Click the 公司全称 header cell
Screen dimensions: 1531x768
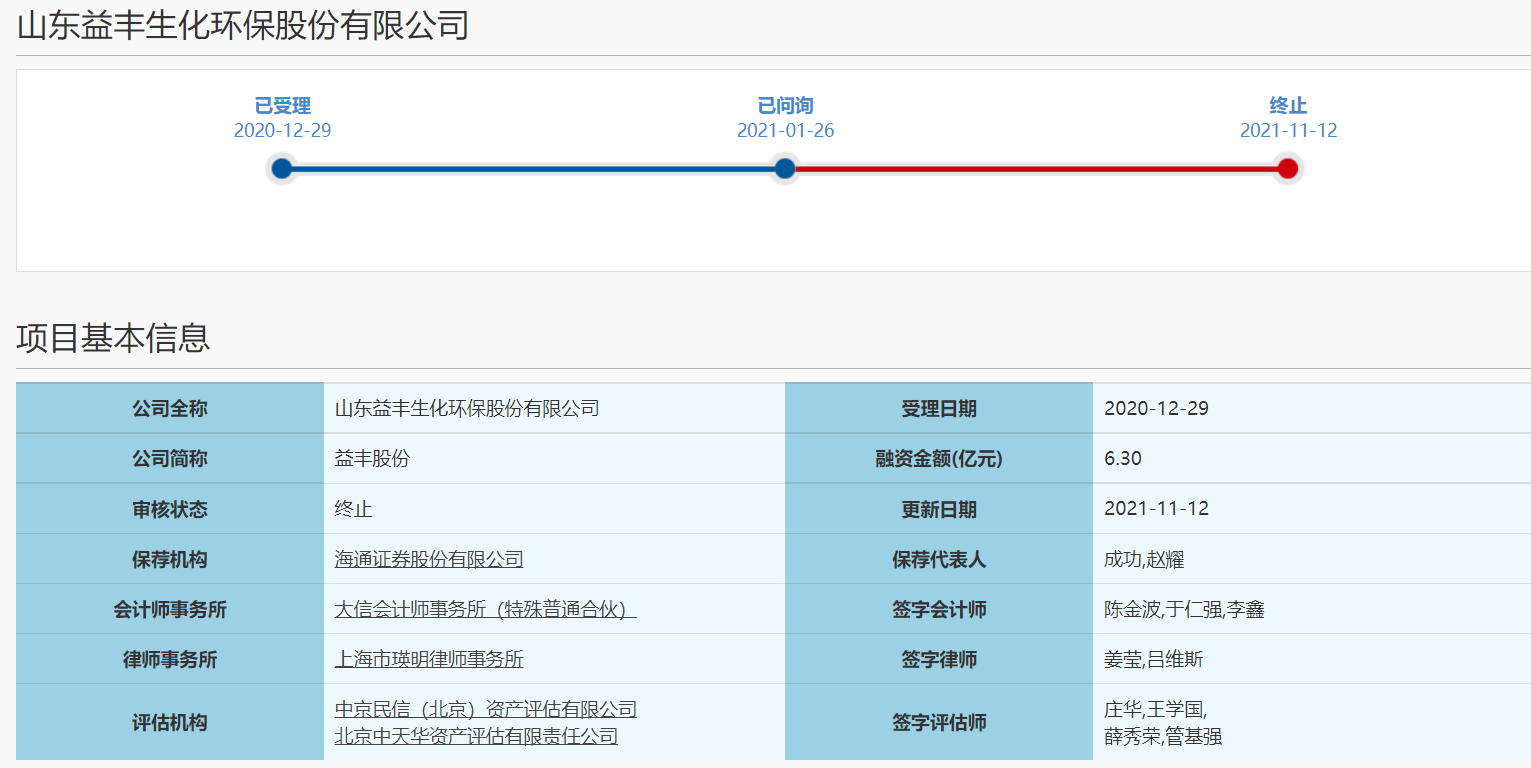coord(170,409)
